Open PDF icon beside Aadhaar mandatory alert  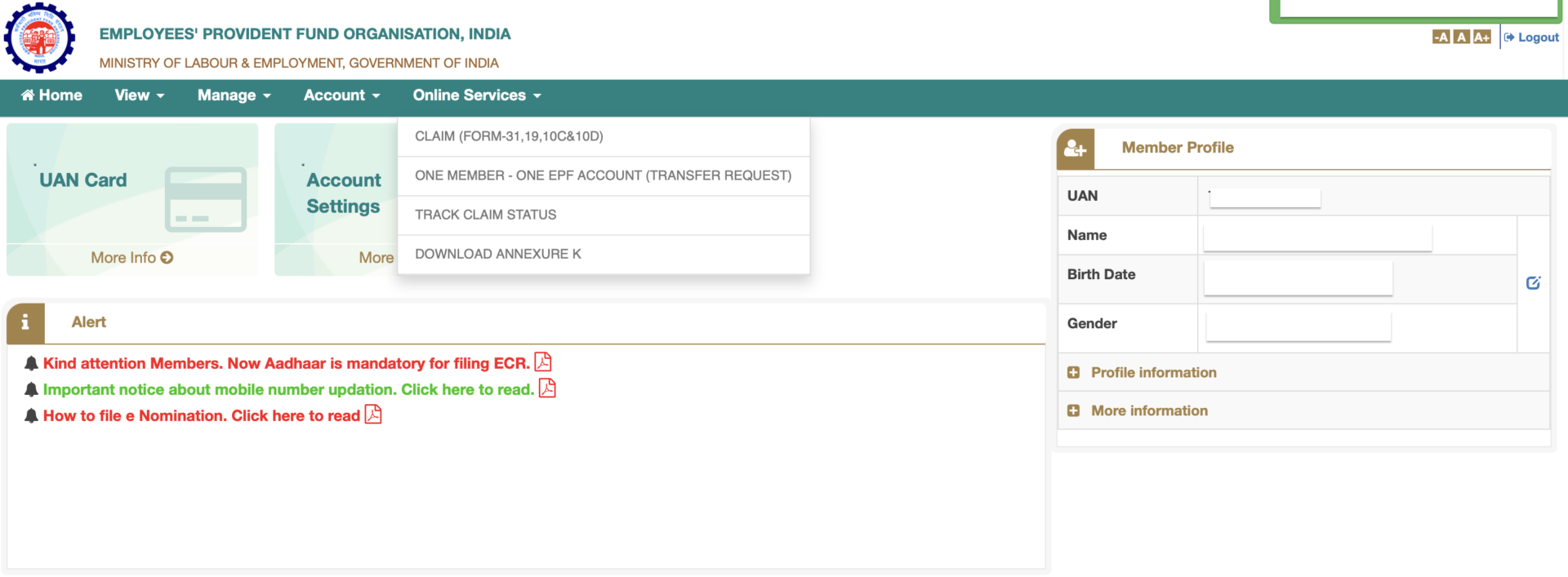[543, 362]
